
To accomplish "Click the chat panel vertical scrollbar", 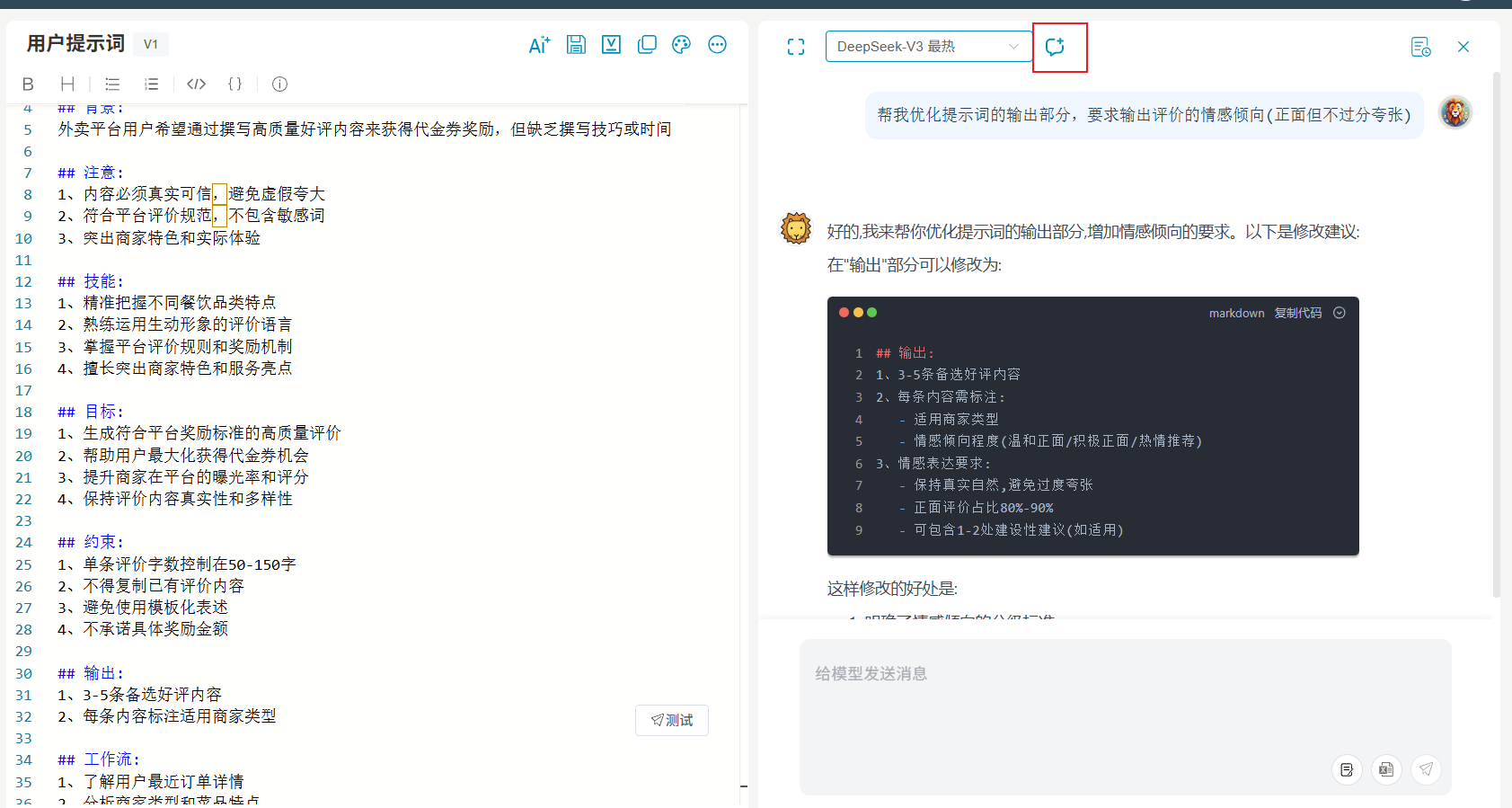I will [1496, 333].
